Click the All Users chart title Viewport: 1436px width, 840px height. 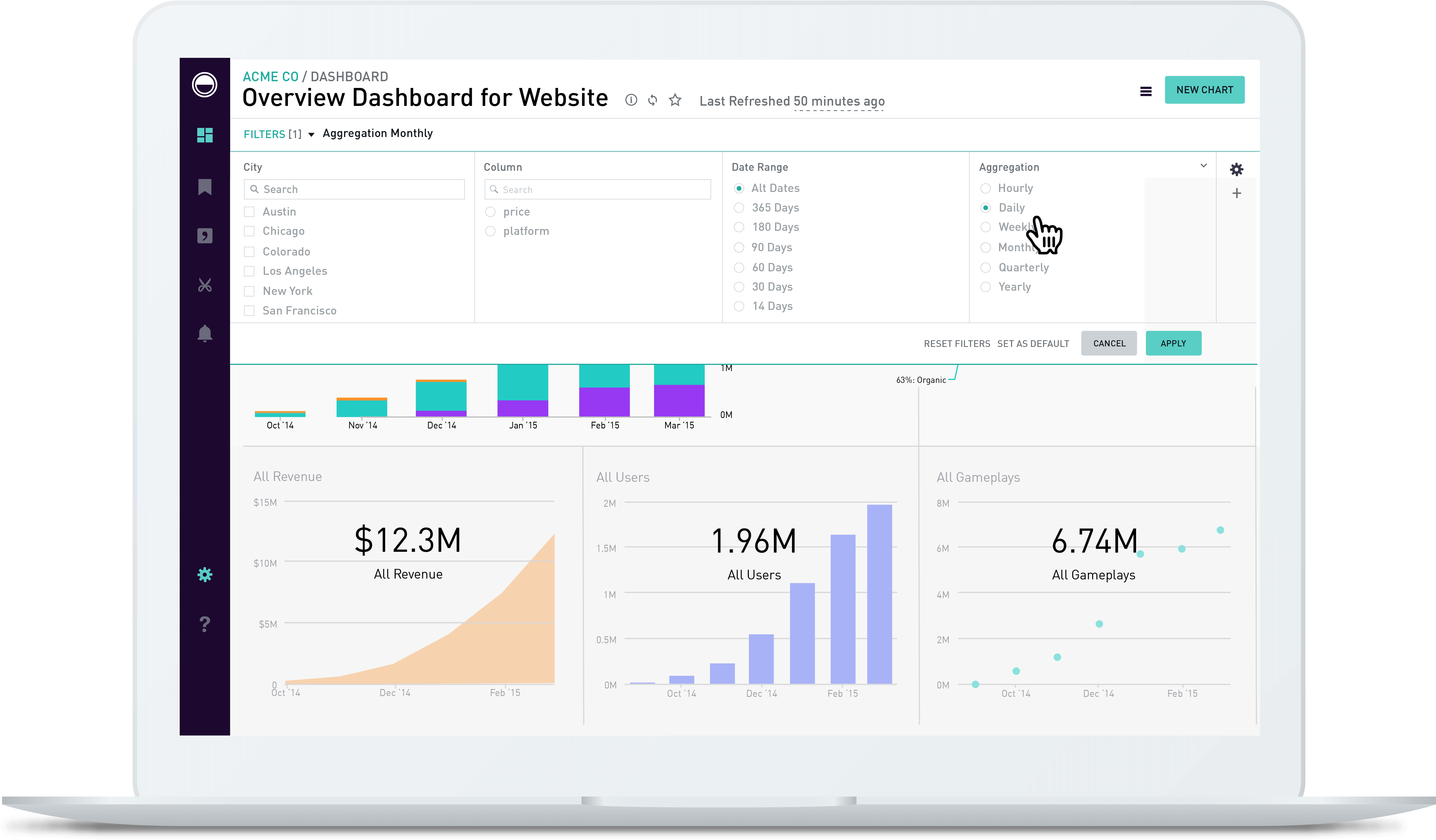pos(623,477)
